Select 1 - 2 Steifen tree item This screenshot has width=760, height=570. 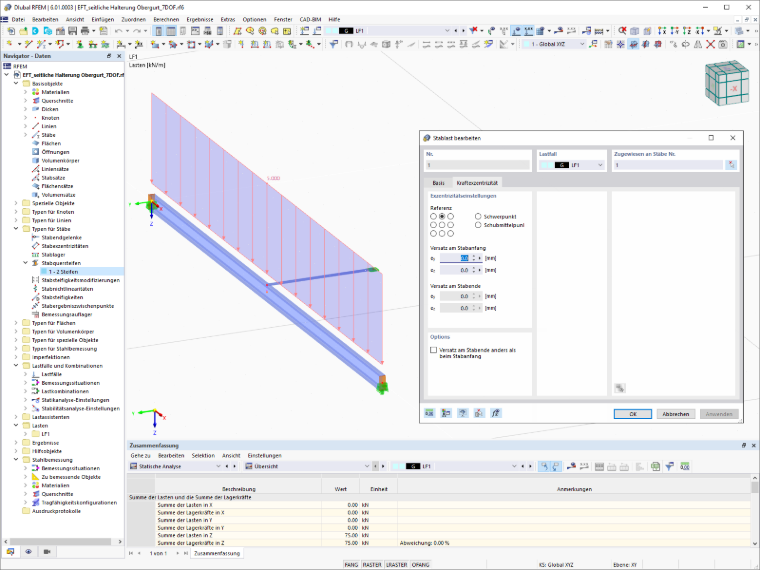63,271
